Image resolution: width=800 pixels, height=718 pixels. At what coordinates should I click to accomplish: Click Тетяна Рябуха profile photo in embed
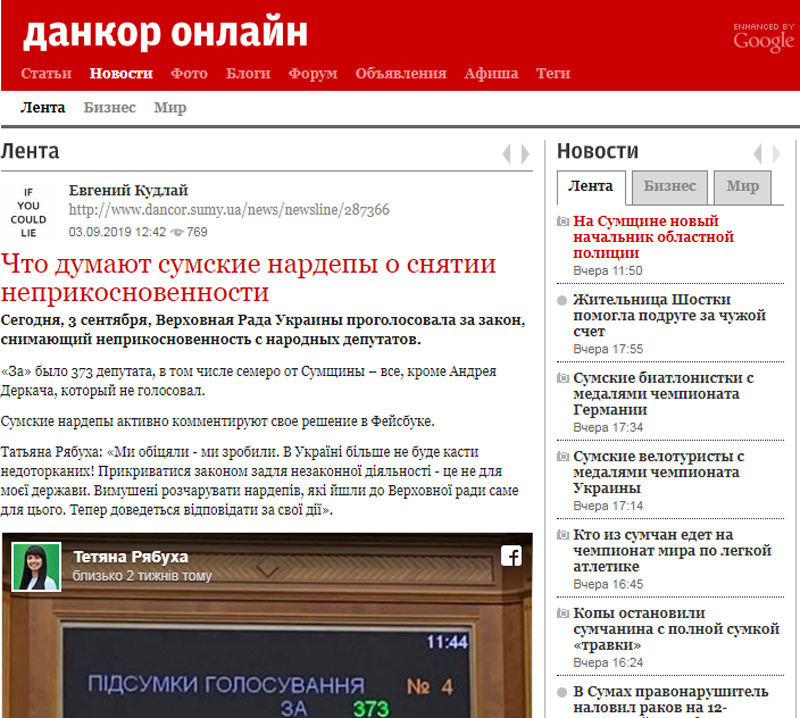36,567
